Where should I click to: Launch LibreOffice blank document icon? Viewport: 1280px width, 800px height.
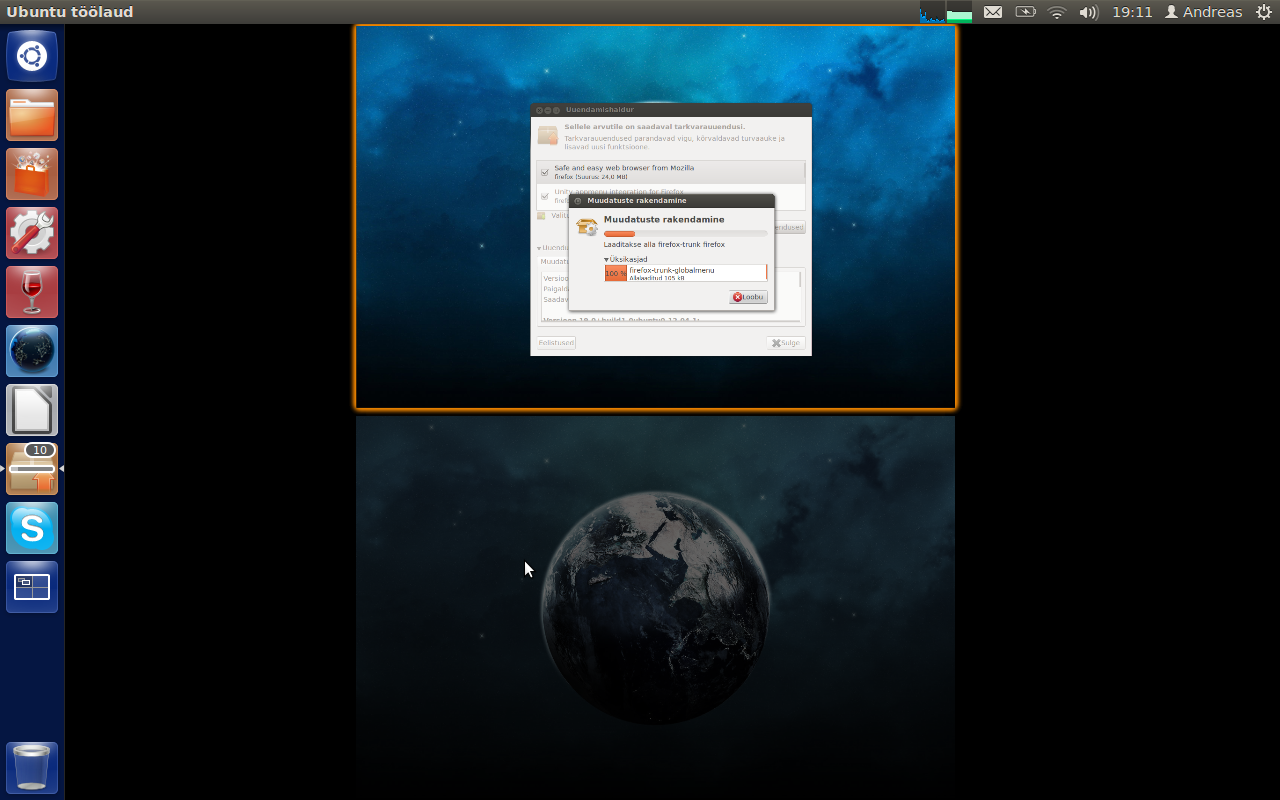coord(32,410)
